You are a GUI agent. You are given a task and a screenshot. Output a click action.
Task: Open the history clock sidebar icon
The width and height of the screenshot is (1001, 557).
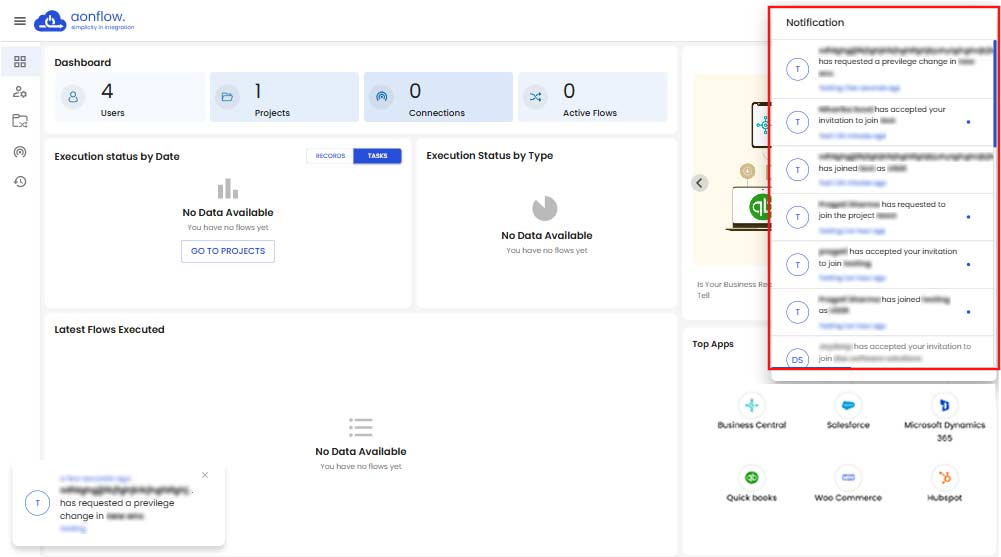coord(20,182)
